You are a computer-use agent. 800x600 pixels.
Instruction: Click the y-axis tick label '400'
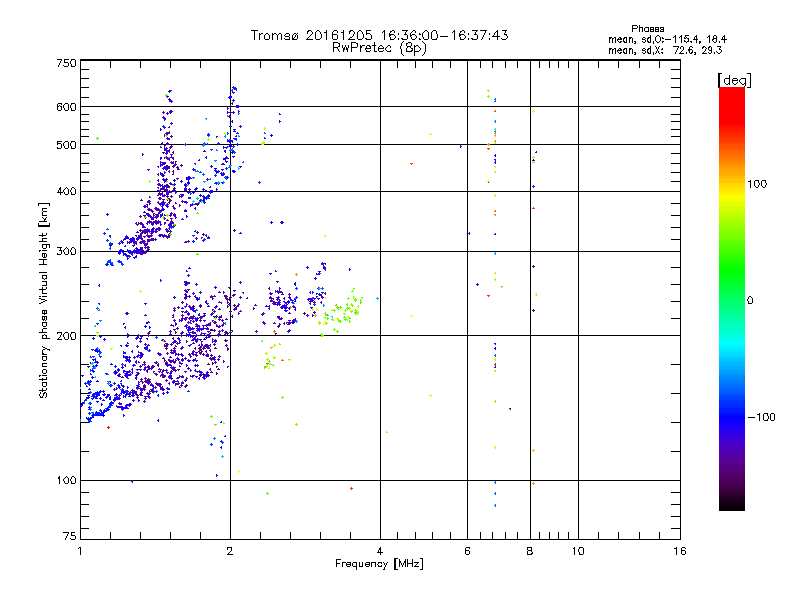(x=66, y=191)
